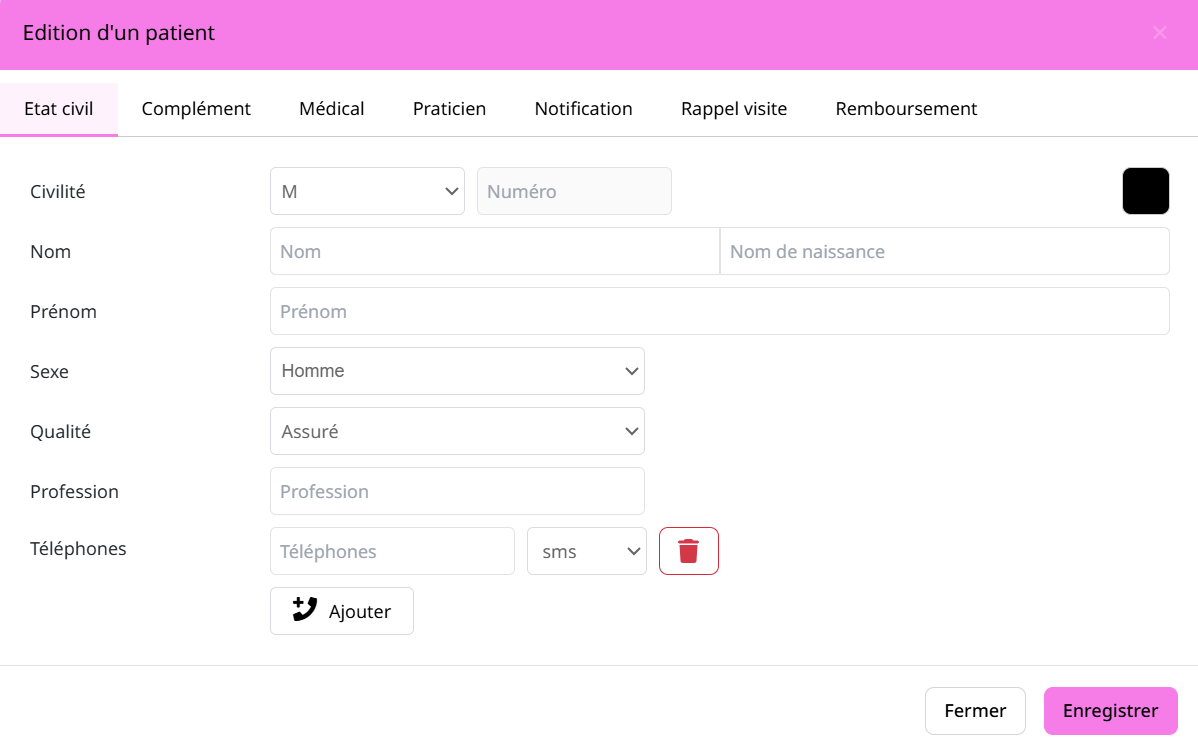
Task: Select the Notification tab
Action: click(x=583, y=109)
